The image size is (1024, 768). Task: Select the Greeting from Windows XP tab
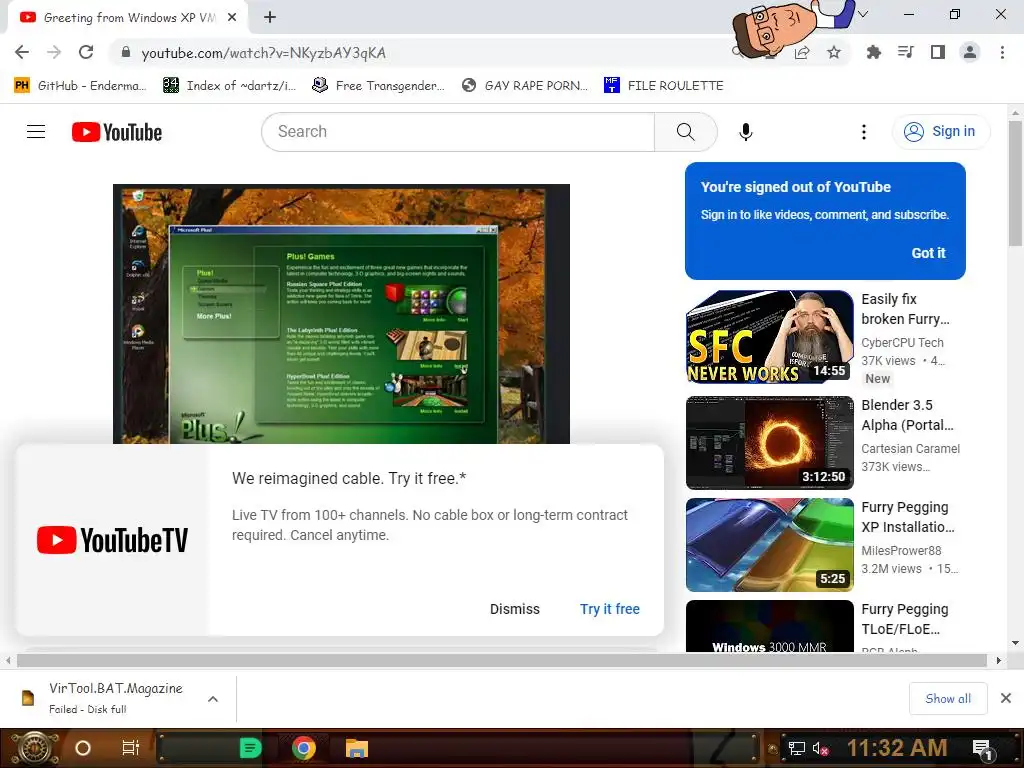pyautogui.click(x=128, y=18)
